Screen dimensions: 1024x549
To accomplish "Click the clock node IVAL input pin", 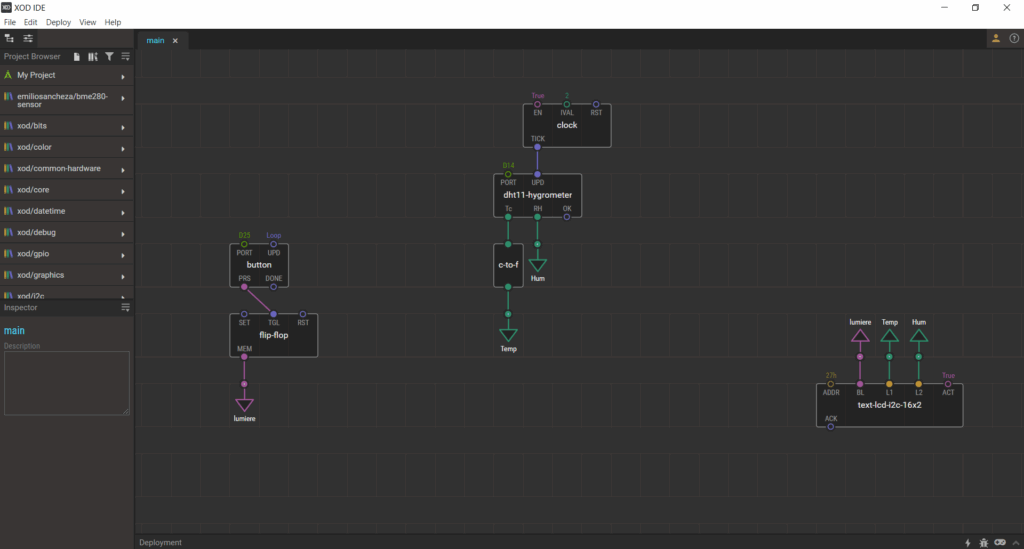I will pos(567,104).
